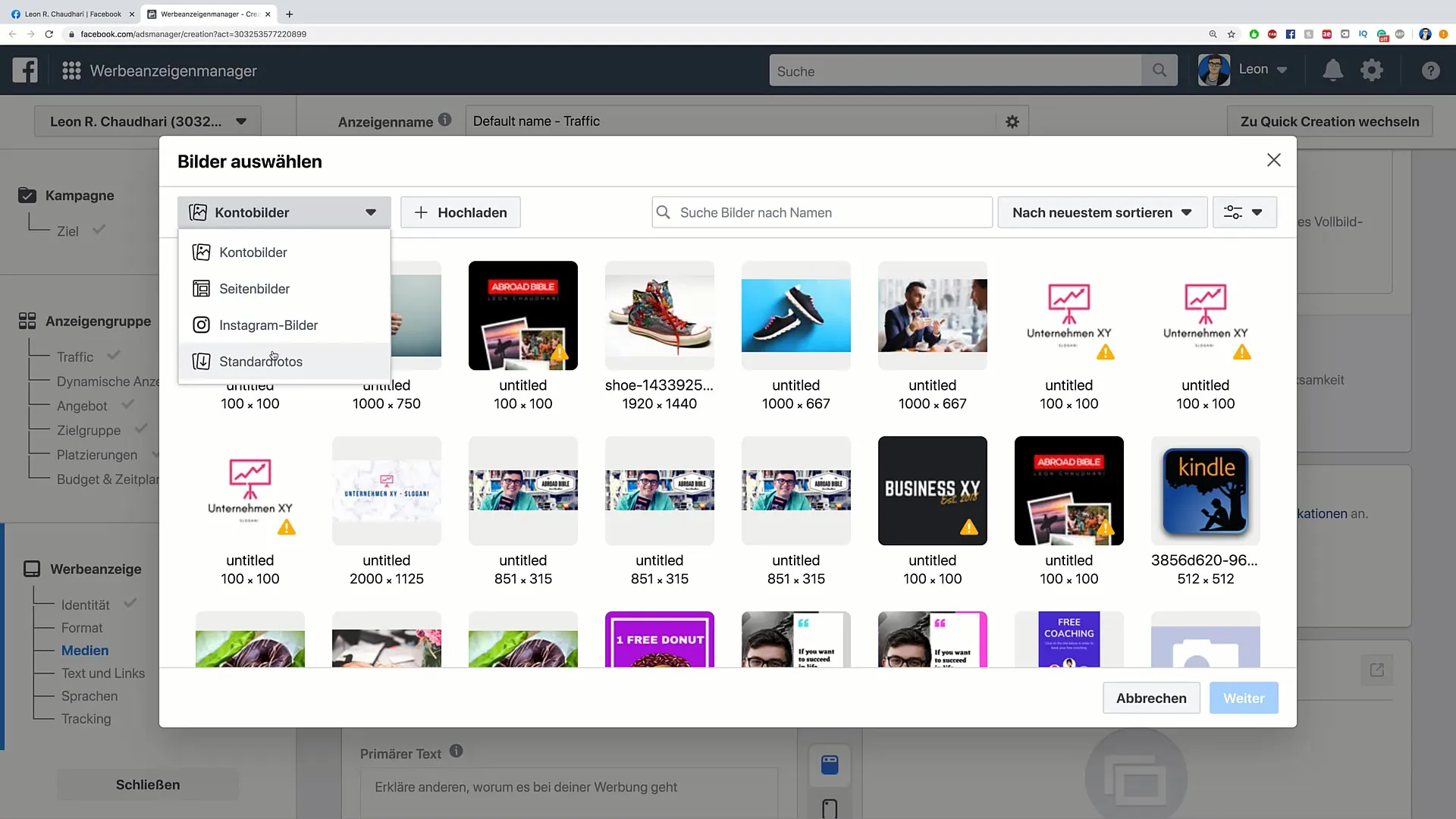The height and width of the screenshot is (819, 1456).
Task: Open the external link icon on right
Action: point(1377,670)
